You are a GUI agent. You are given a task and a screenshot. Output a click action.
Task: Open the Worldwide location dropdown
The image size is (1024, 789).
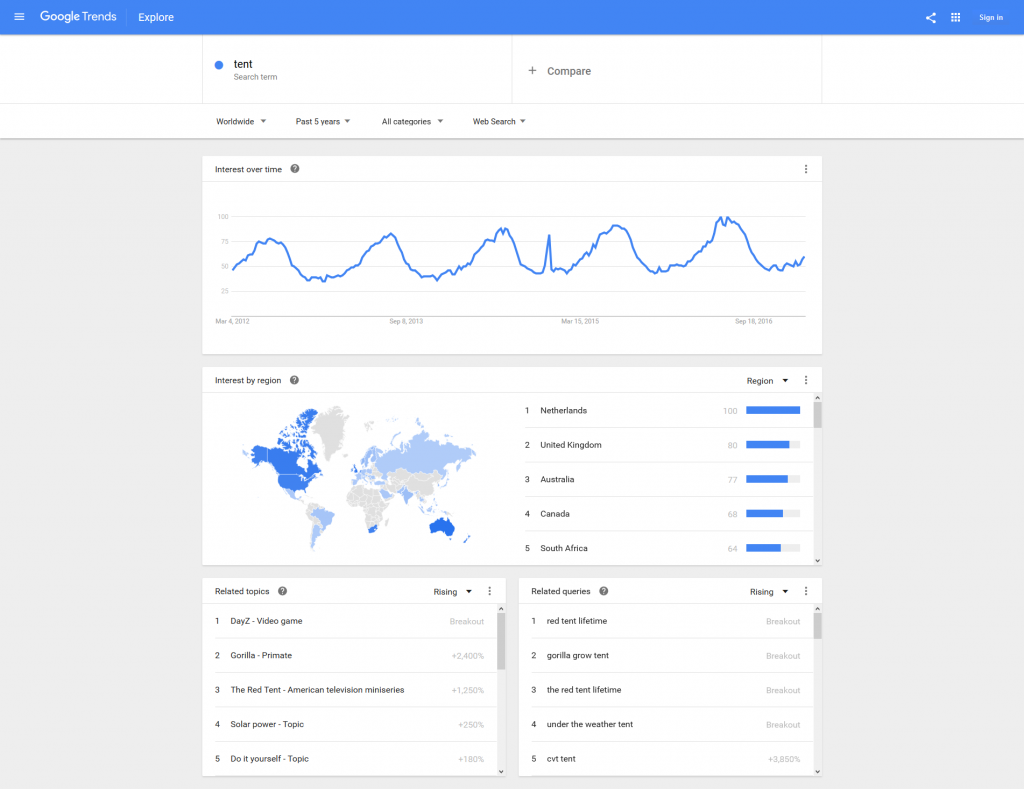pos(241,121)
